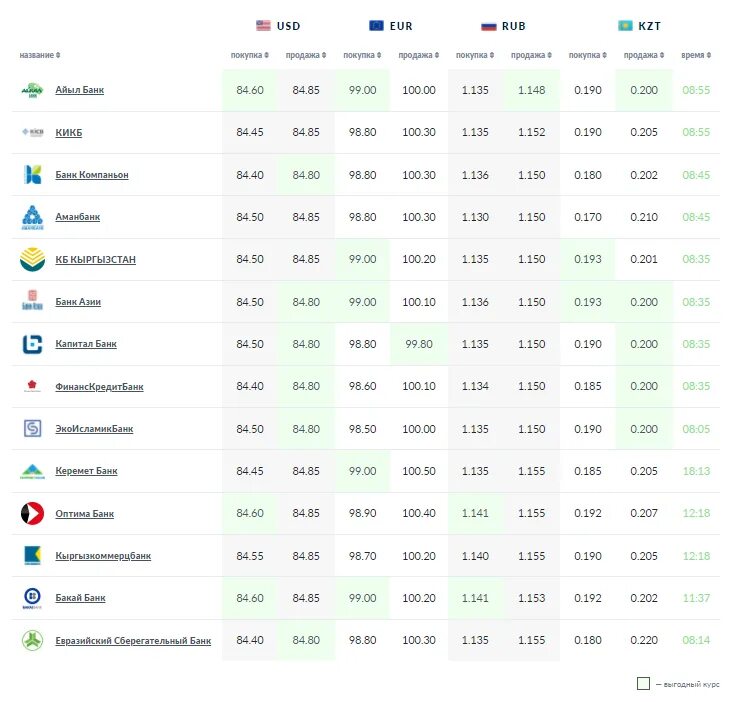Open the Банк Компаньон link
The image size is (734, 702).
click(x=92, y=175)
